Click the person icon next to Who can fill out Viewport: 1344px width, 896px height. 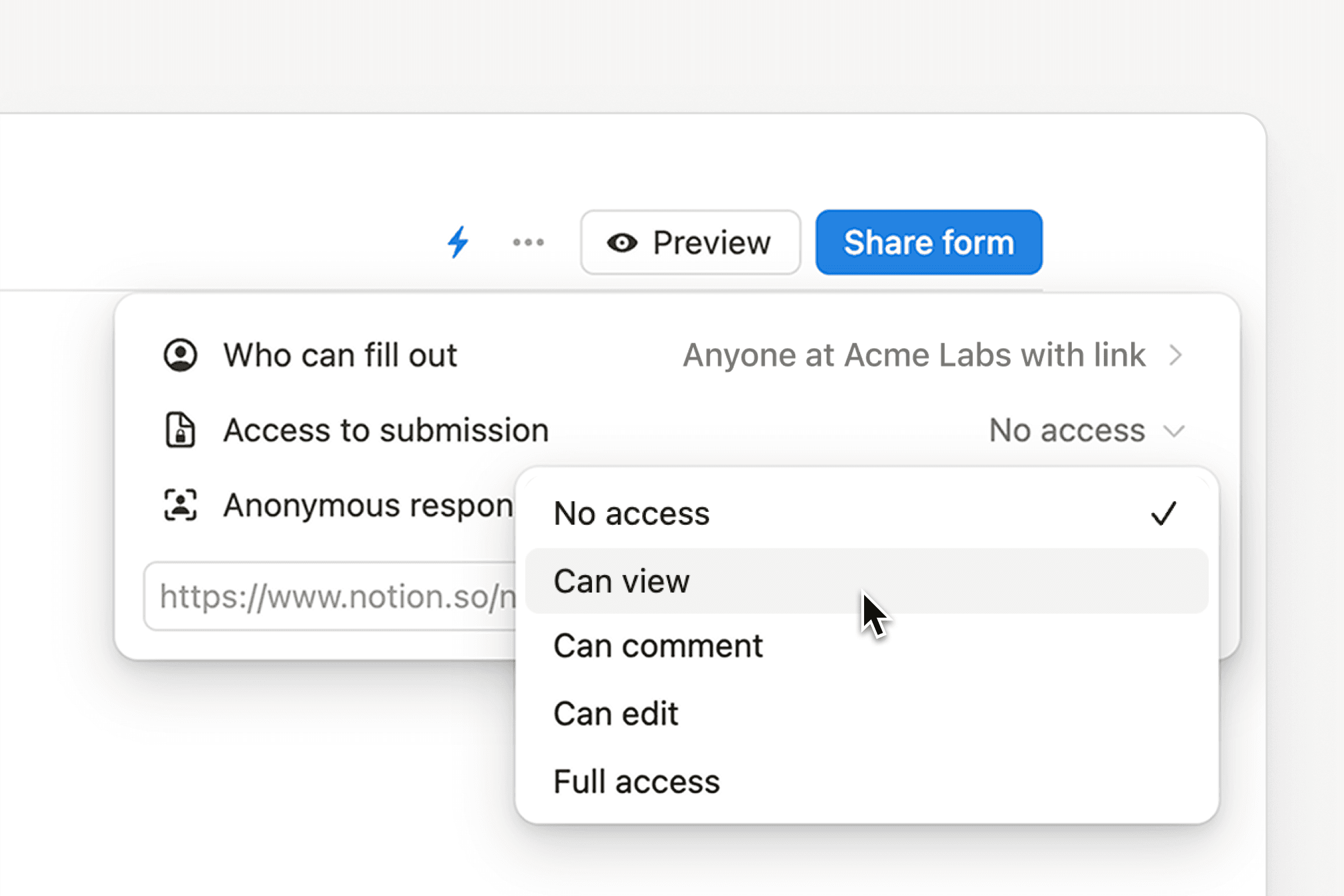click(179, 354)
